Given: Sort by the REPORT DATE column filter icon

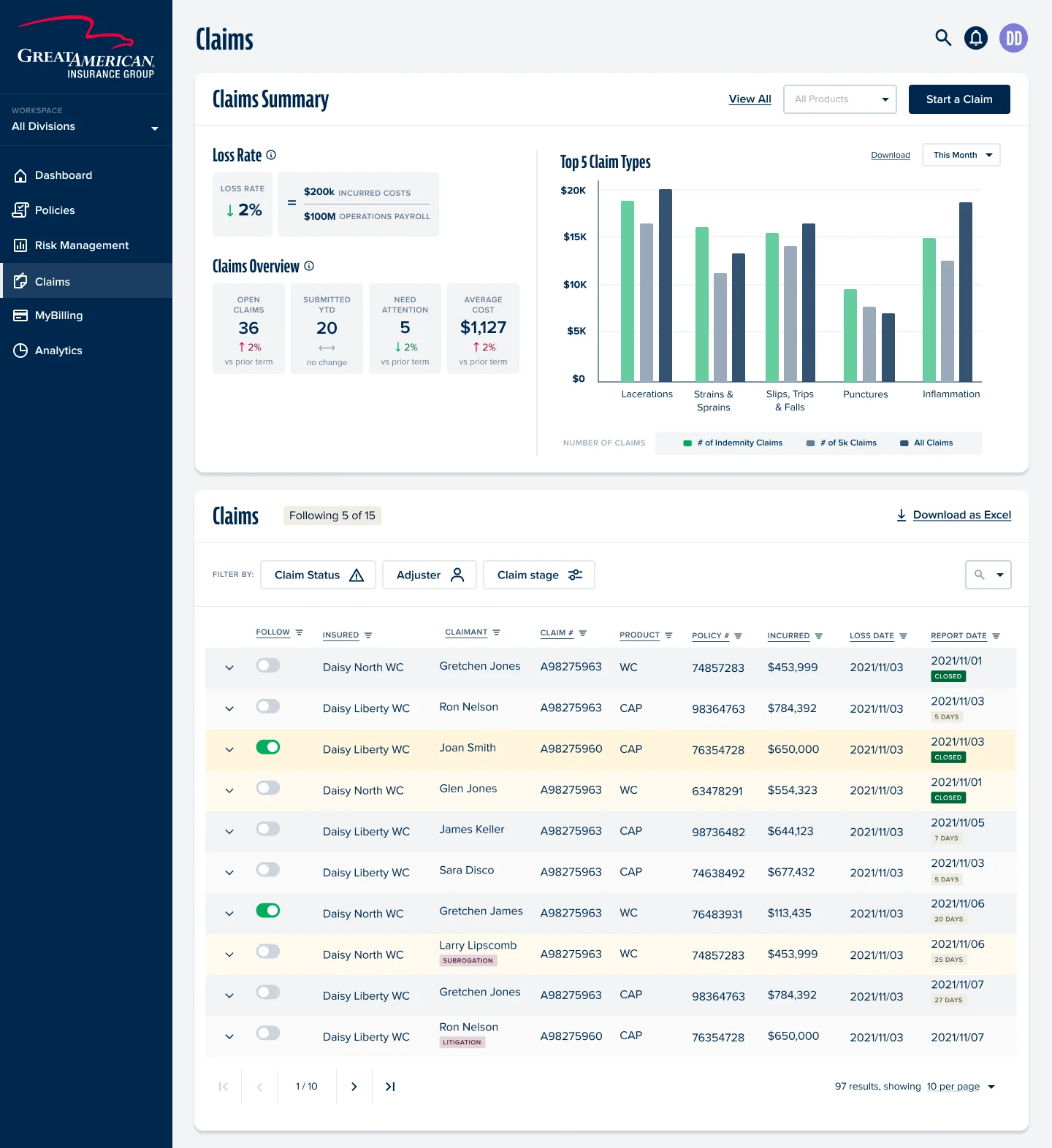Looking at the screenshot, I should pos(996,636).
